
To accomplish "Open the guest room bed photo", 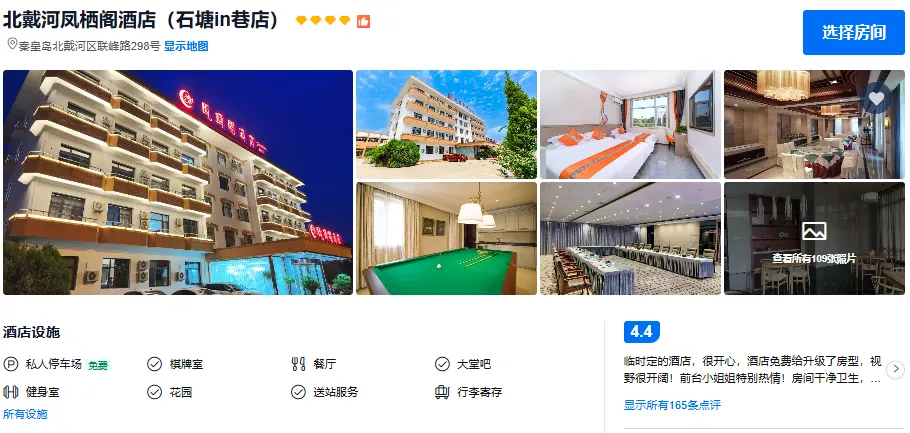I will (630, 124).
